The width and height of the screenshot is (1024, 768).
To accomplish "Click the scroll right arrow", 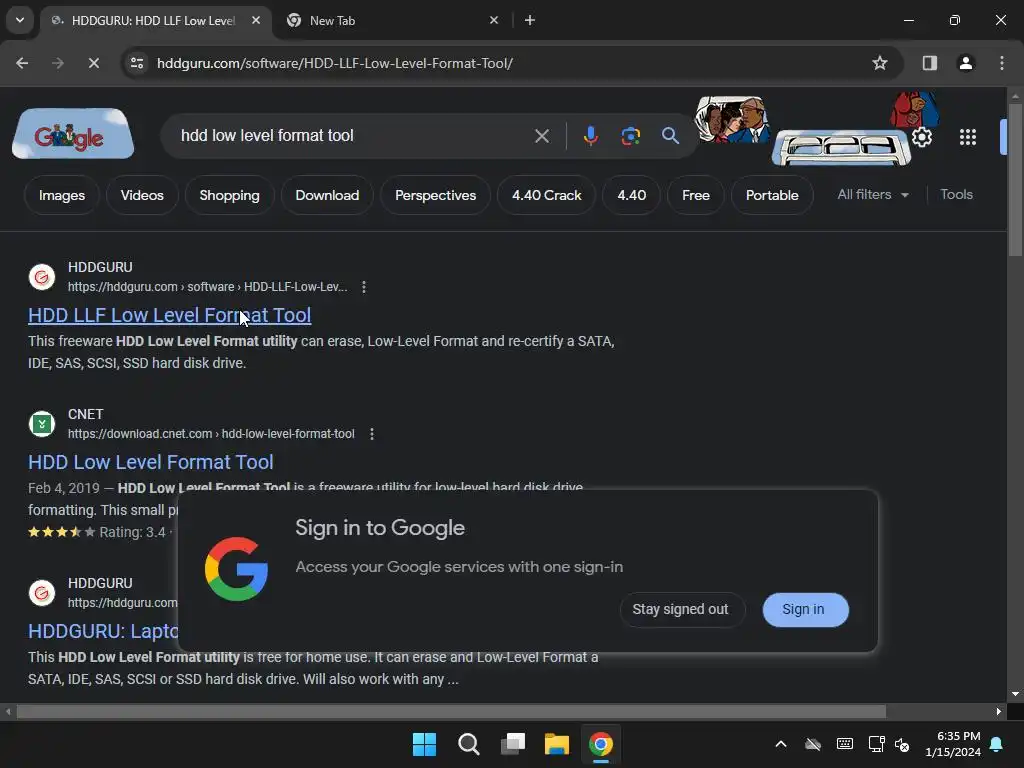I will click(x=999, y=711).
